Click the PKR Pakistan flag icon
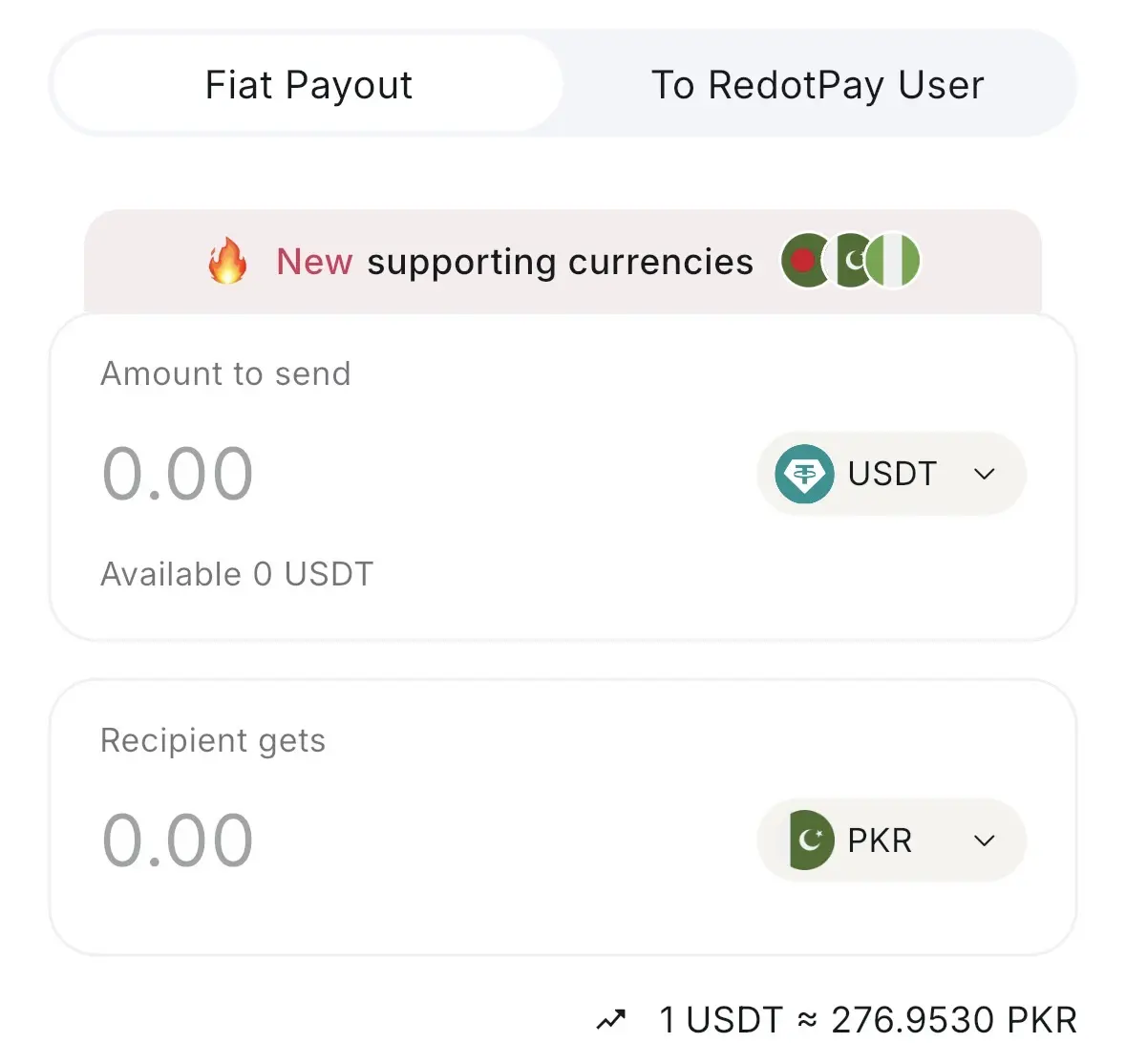Image resolution: width=1126 pixels, height=1064 pixels. (x=811, y=841)
